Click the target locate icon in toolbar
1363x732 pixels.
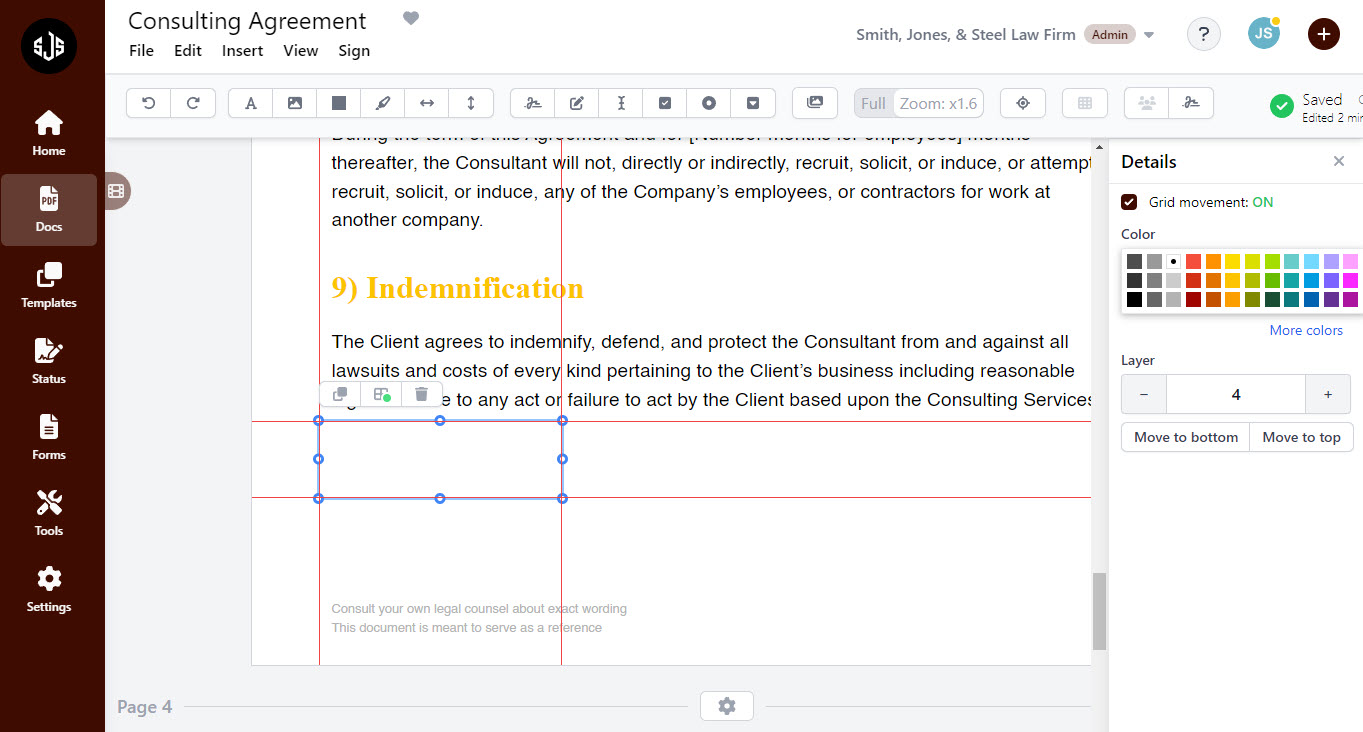1023,103
